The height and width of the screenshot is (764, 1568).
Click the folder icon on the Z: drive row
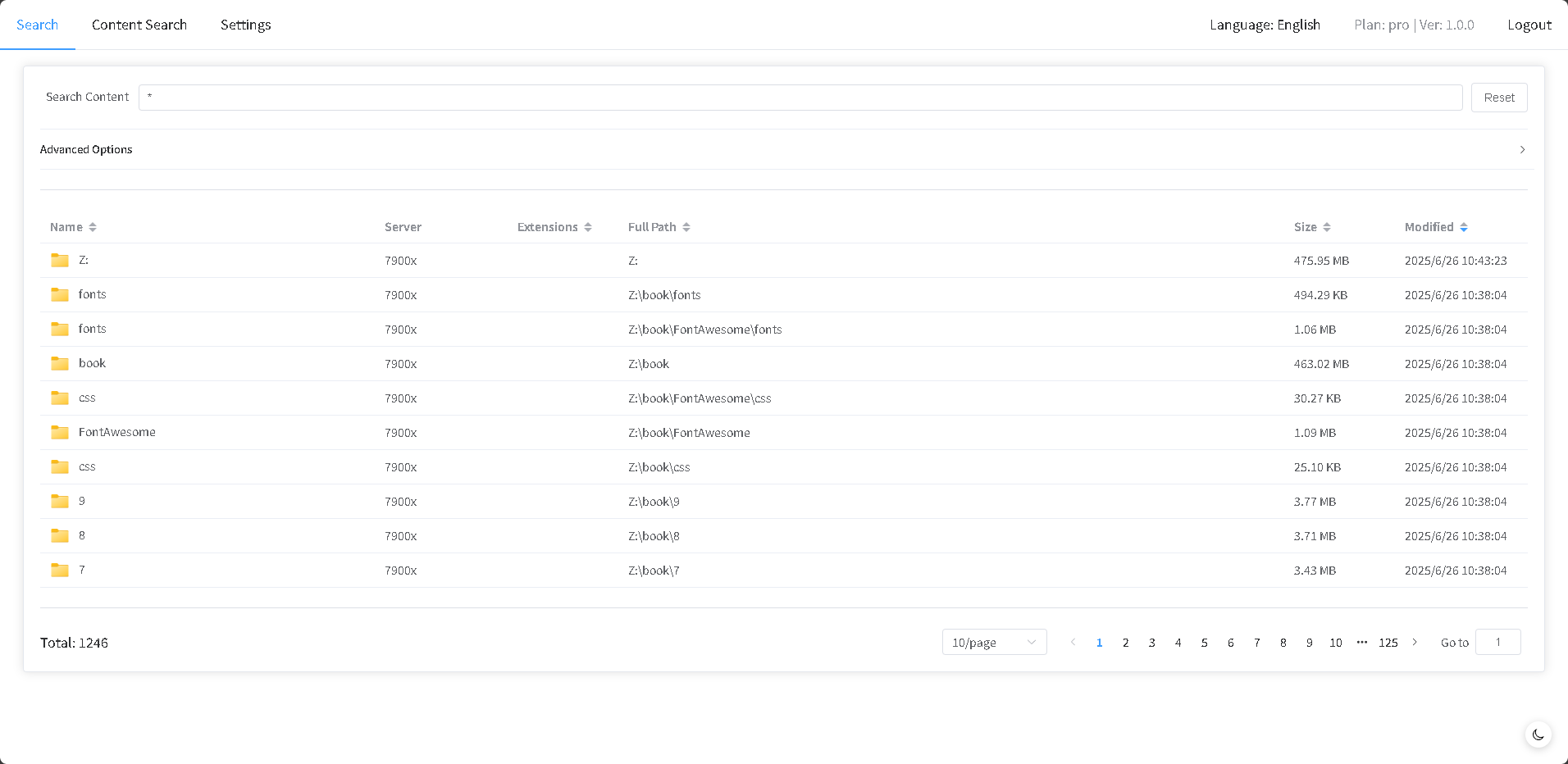click(x=58, y=260)
